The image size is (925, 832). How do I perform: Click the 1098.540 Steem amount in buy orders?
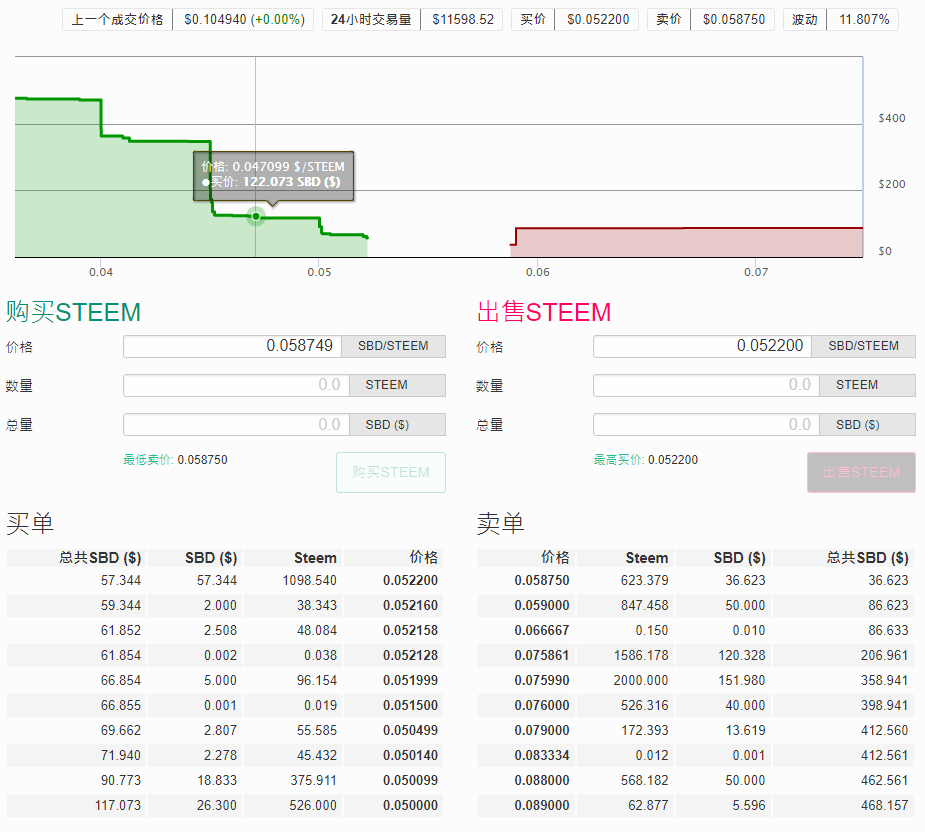[x=310, y=581]
